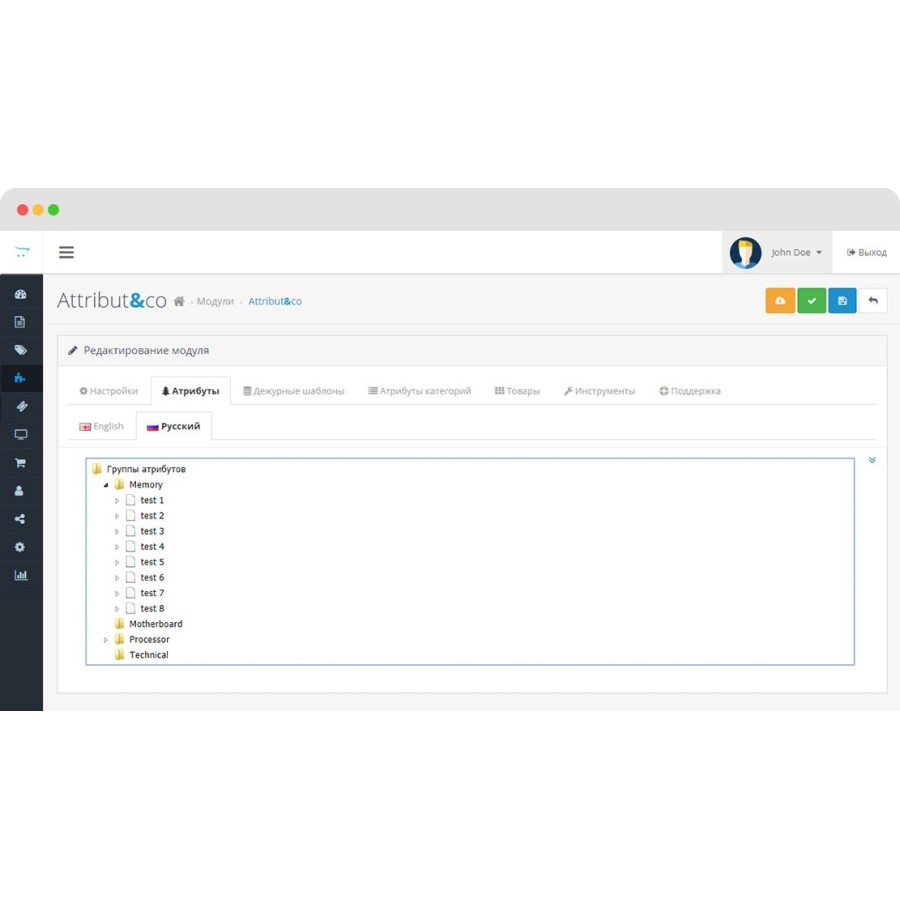This screenshot has height=900, width=900.
Task: Switch to the Товары tab
Action: 517,391
